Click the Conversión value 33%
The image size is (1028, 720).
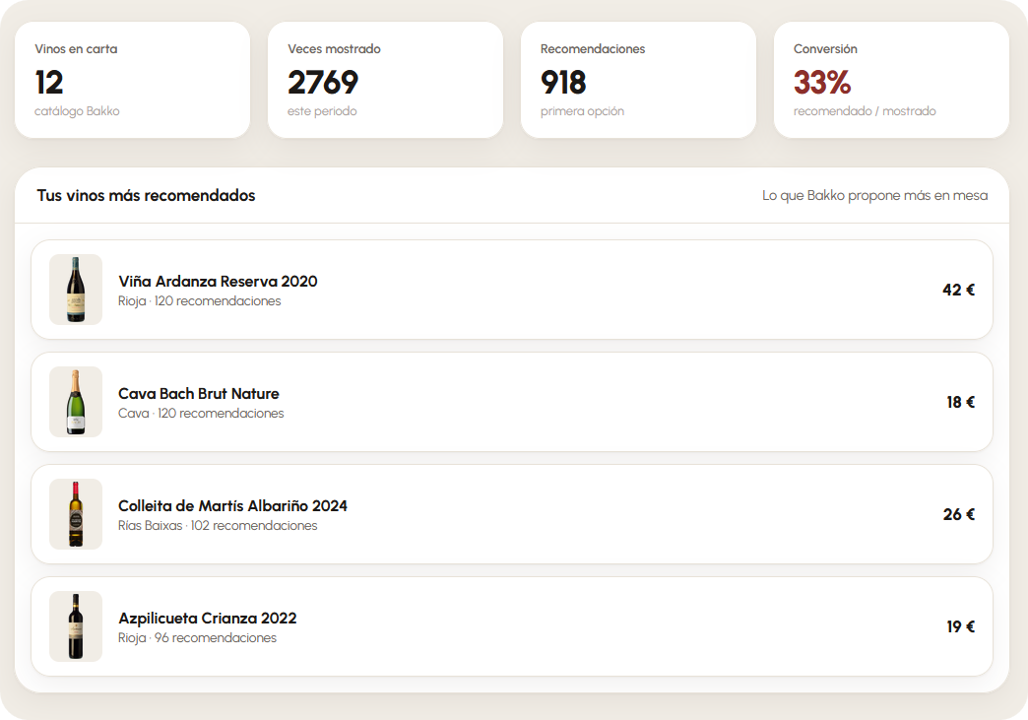tap(822, 83)
